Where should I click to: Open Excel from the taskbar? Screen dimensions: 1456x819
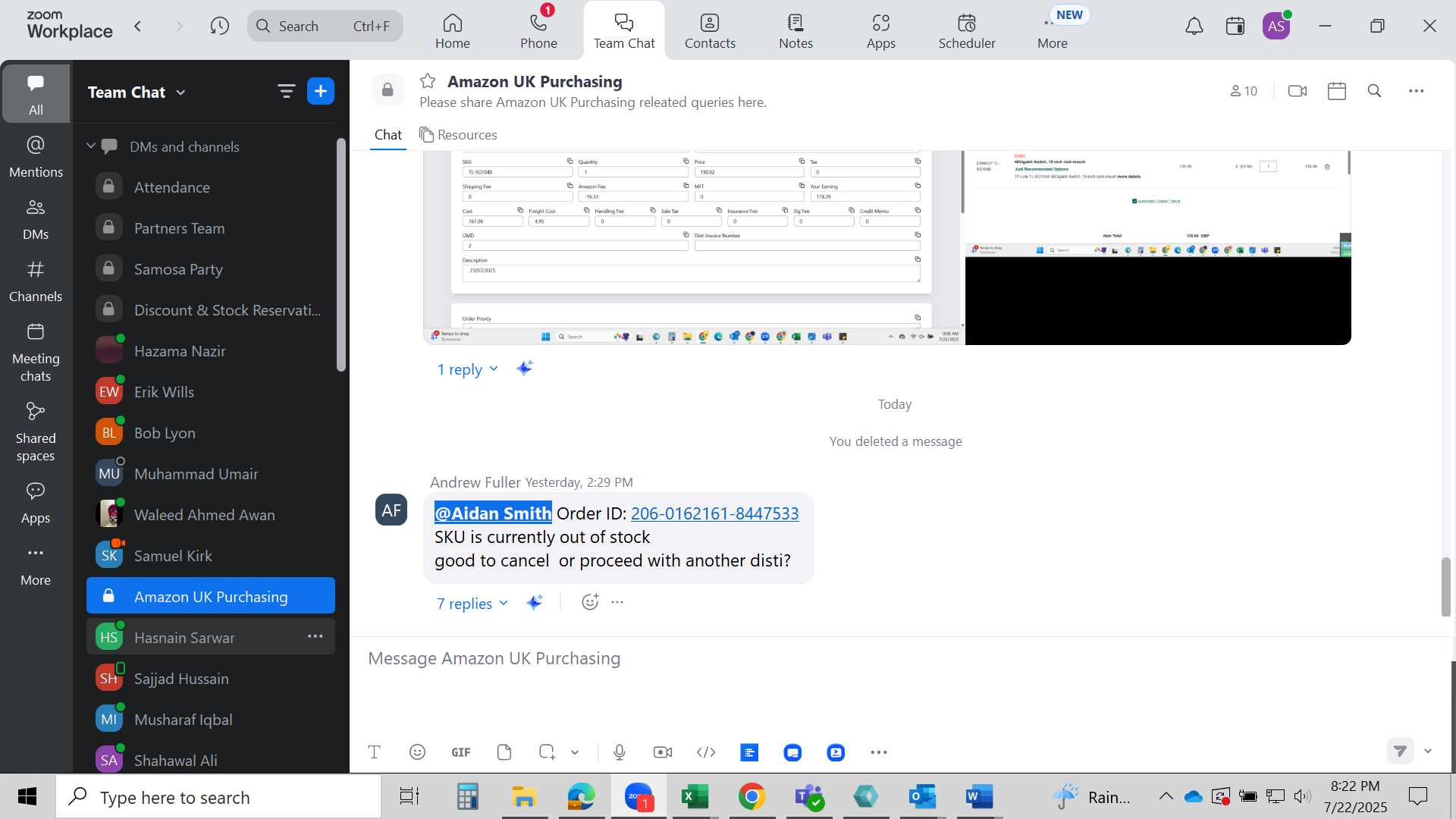click(x=695, y=796)
